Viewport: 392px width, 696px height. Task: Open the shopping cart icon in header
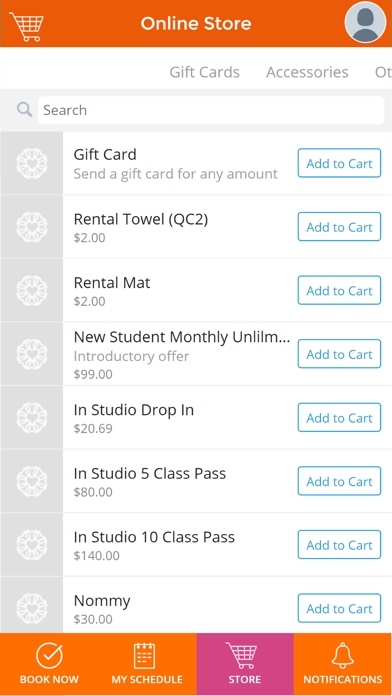click(27, 27)
